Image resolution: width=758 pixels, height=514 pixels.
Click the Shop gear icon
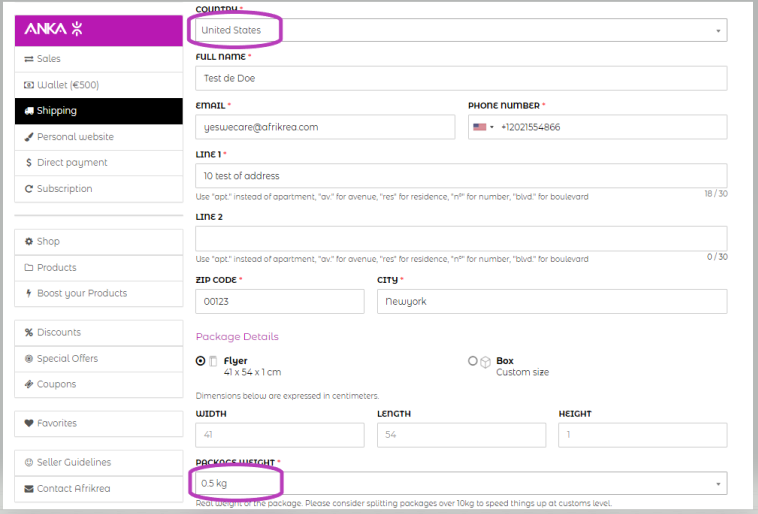pyautogui.click(x=29, y=241)
